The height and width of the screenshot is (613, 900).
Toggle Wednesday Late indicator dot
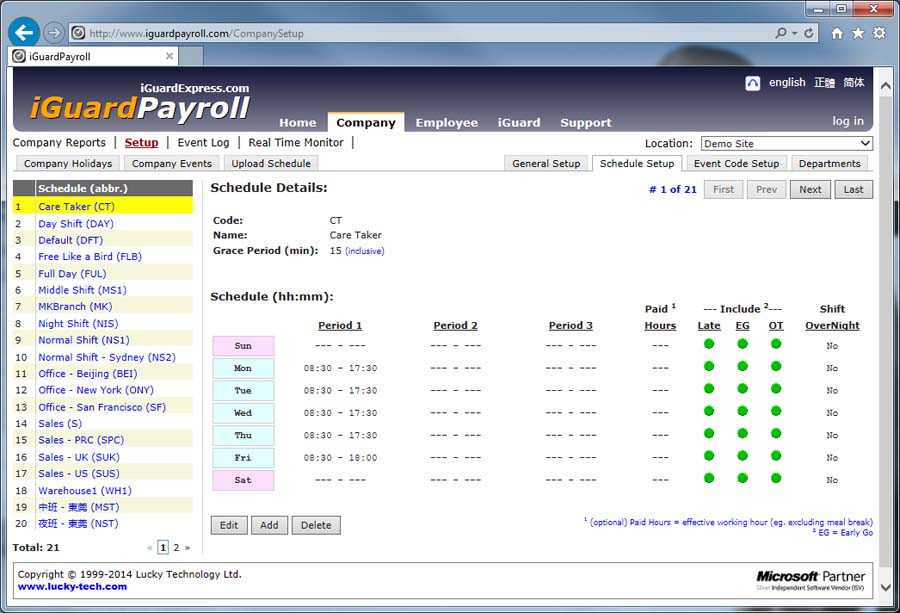pos(709,411)
